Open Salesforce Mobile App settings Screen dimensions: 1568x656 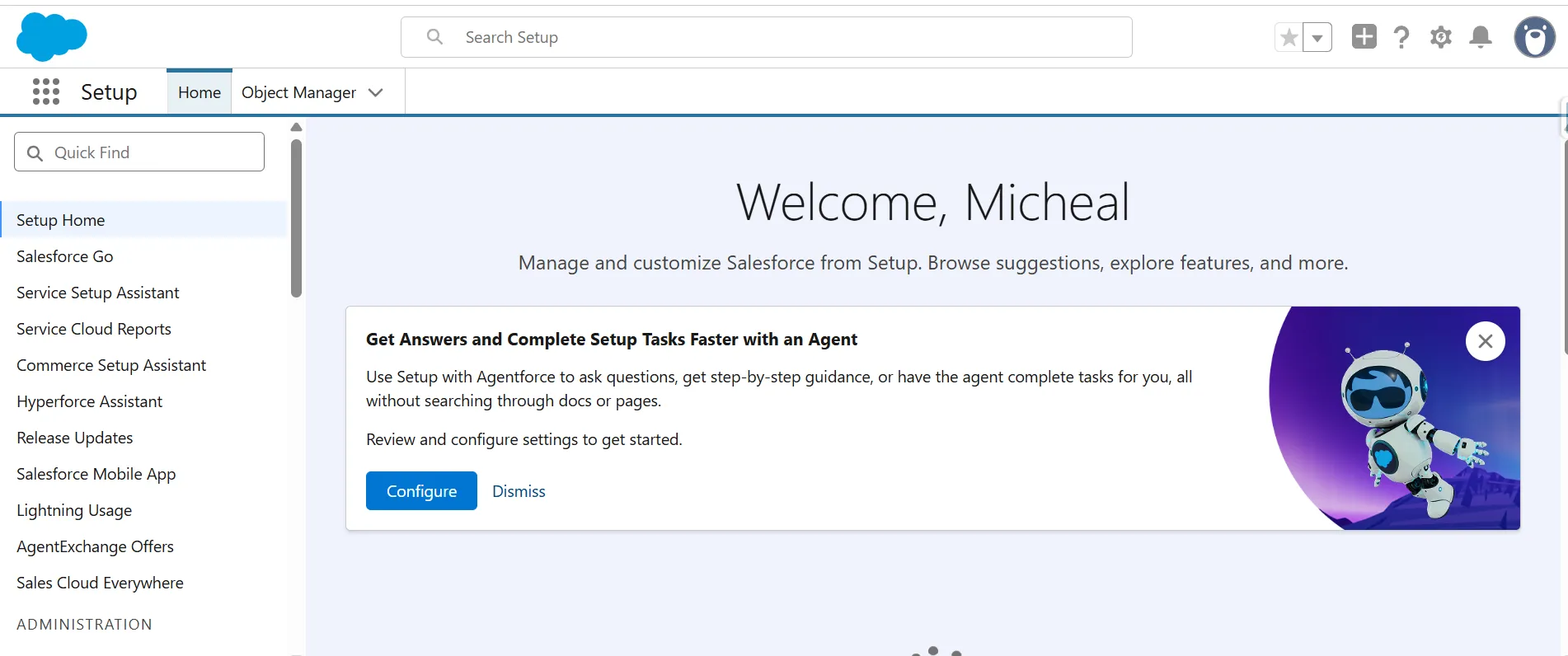[96, 474]
